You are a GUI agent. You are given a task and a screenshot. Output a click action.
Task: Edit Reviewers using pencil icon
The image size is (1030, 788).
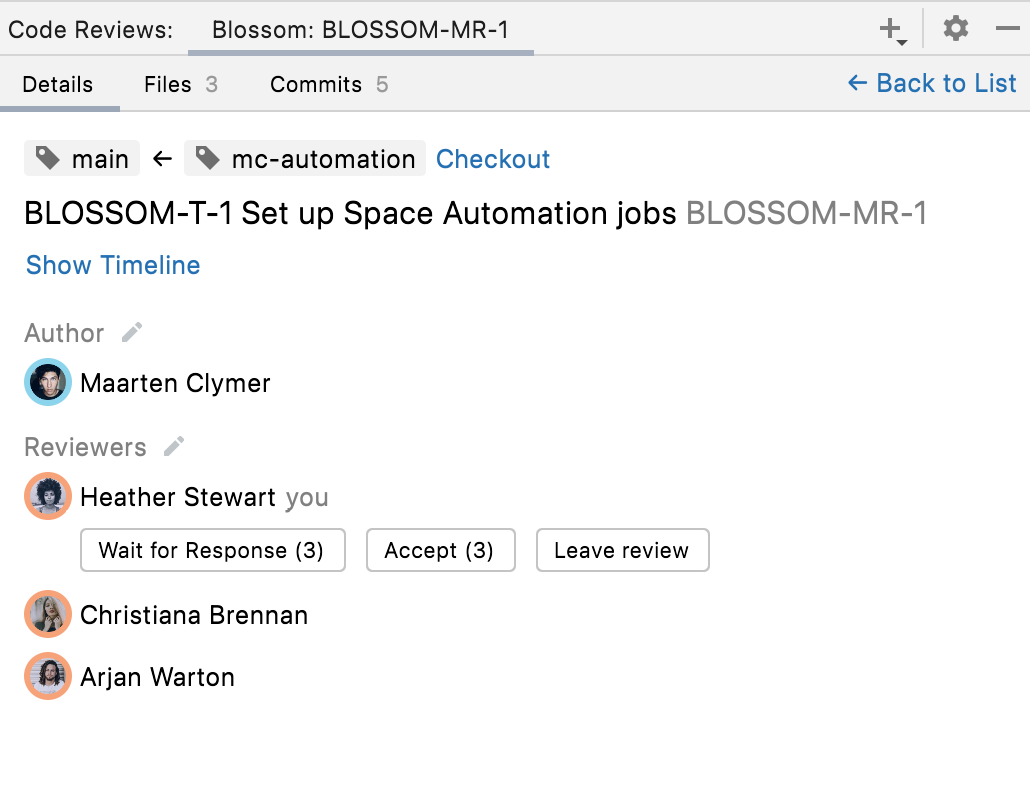point(175,447)
